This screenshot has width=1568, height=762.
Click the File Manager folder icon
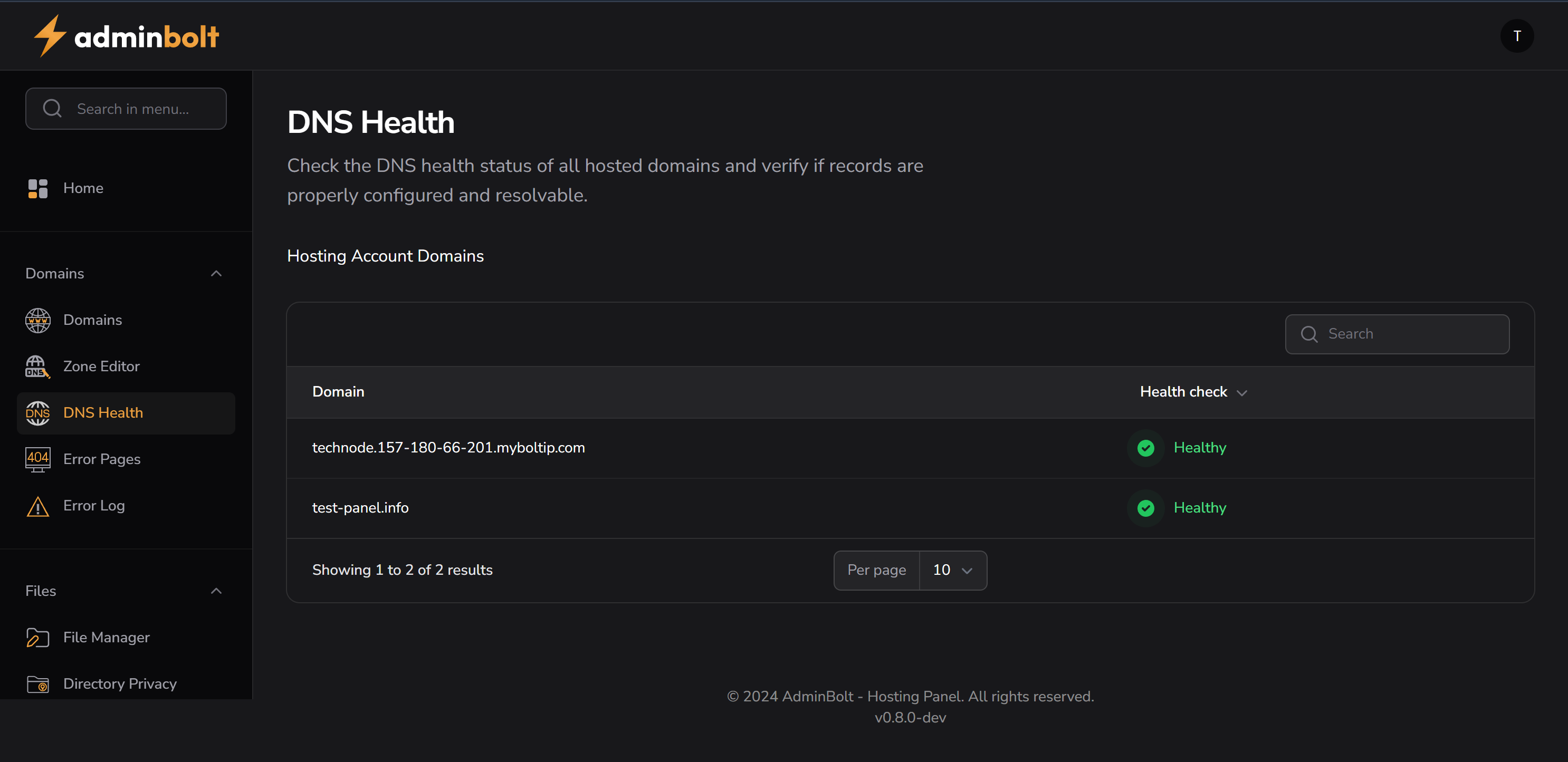(37, 636)
